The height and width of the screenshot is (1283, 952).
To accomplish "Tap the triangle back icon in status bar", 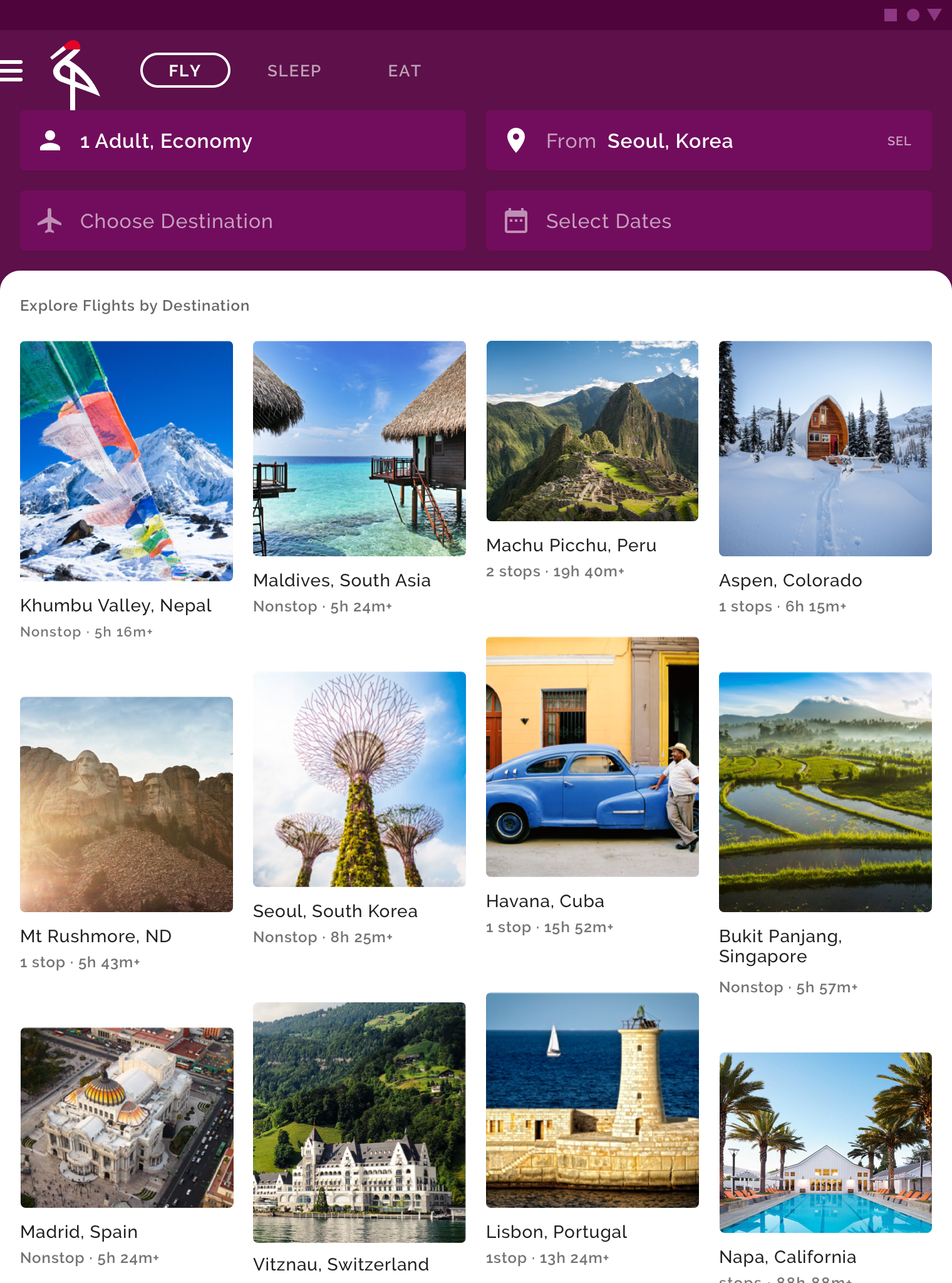I will coord(934,15).
